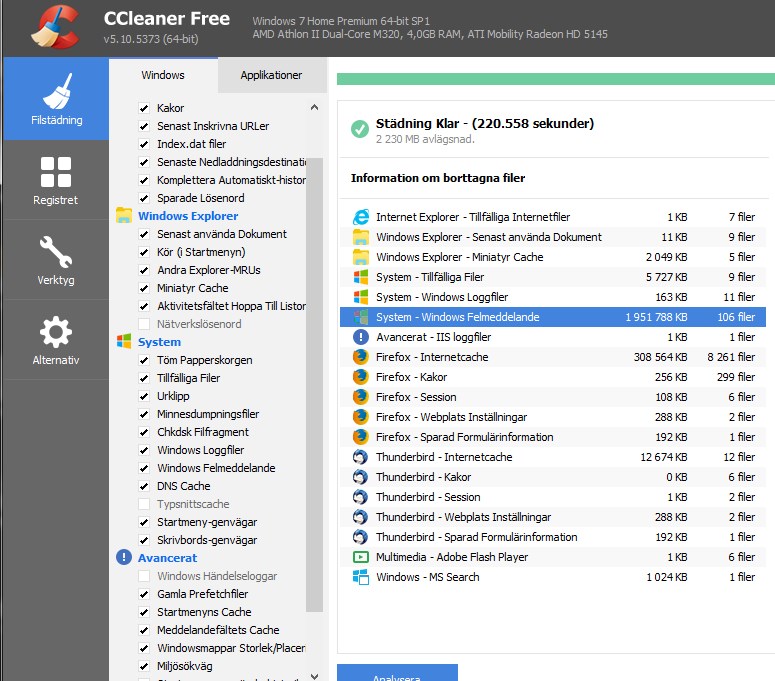775x681 pixels.
Task: Click Firefox icon of Firefox - Session row
Action: 361,397
